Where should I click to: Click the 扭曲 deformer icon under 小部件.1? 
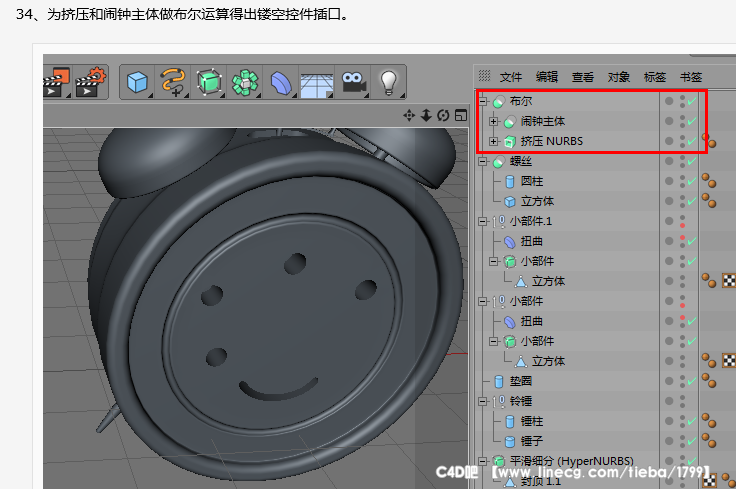point(510,242)
